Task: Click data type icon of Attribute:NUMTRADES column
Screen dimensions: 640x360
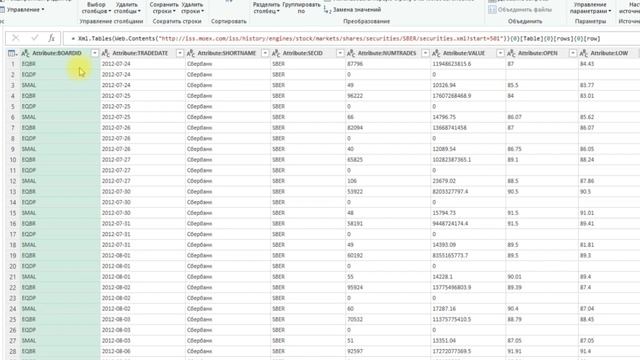Action: point(351,53)
